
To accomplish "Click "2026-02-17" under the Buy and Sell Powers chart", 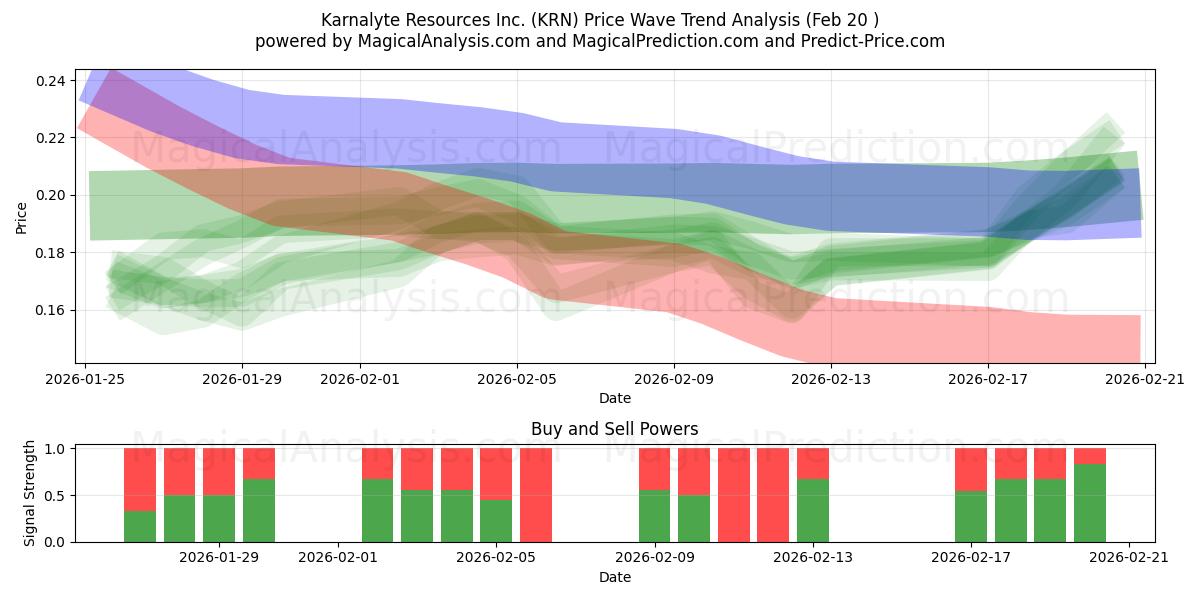I will point(971,558).
